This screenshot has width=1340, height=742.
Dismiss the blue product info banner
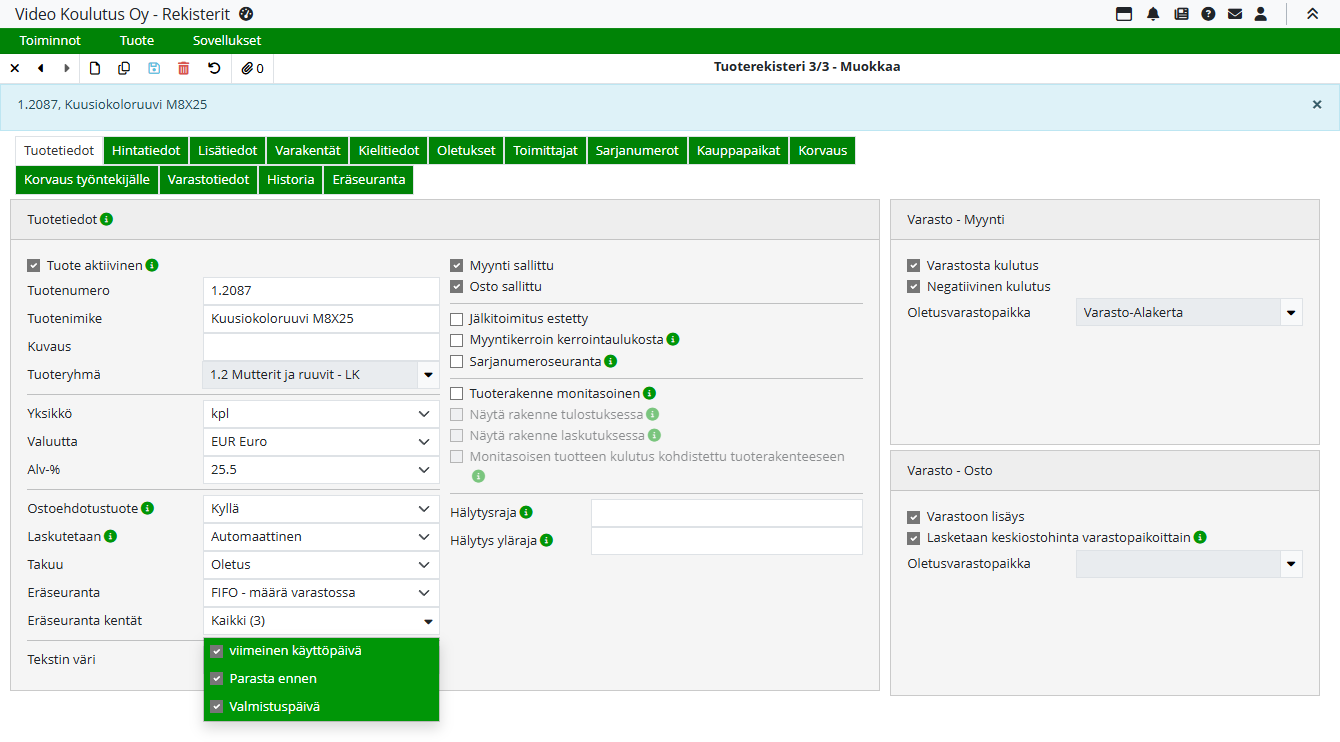[1317, 104]
